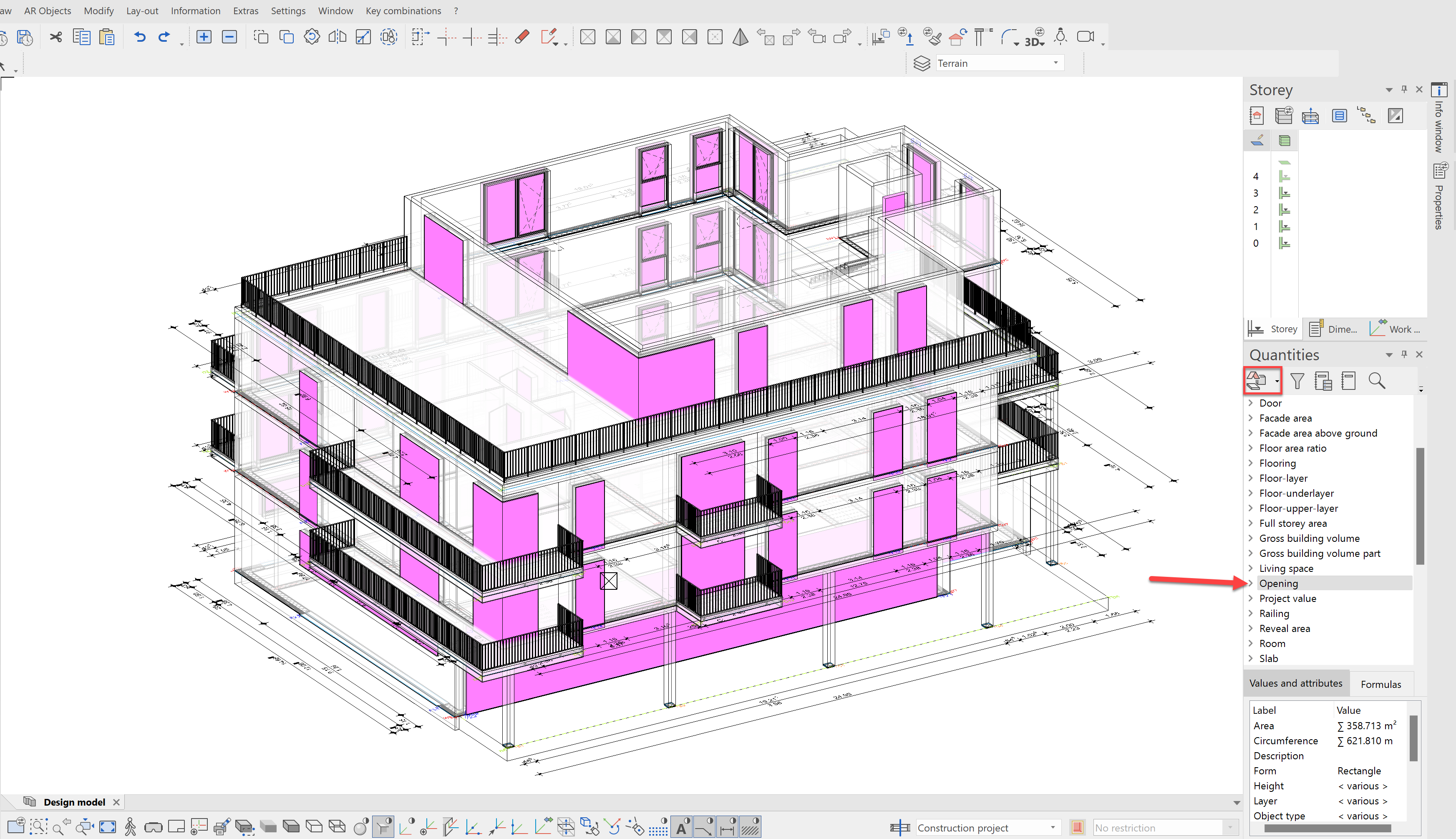
Task: Select the Mirror tool icon
Action: [337, 38]
